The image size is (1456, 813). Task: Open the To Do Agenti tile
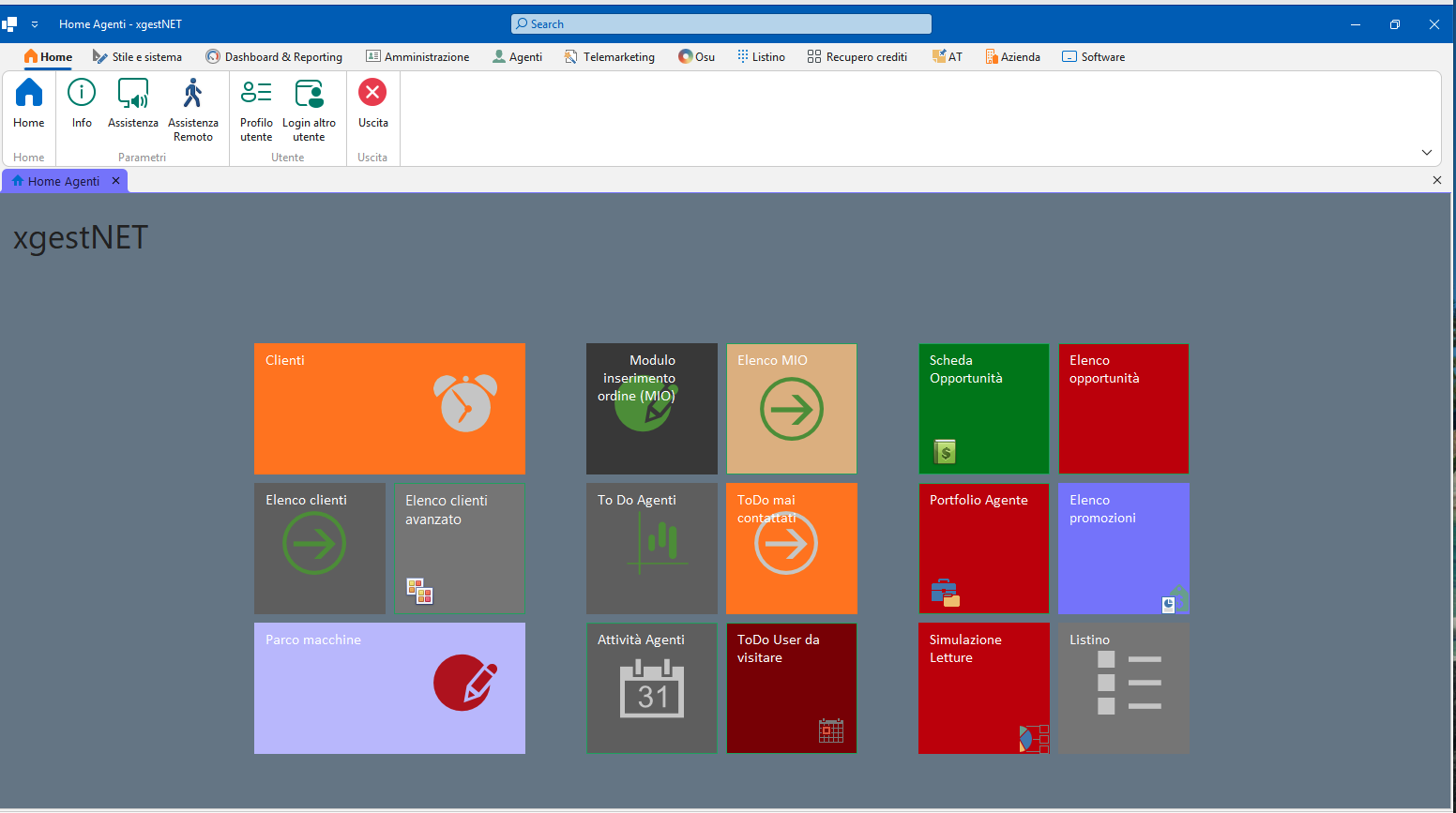(652, 549)
